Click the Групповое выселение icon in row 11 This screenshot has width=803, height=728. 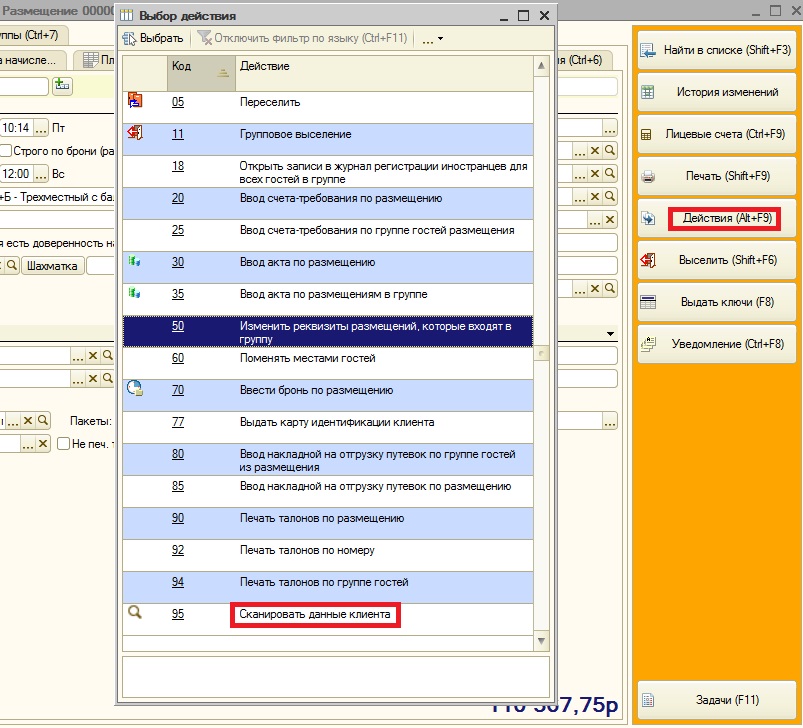click(135, 133)
